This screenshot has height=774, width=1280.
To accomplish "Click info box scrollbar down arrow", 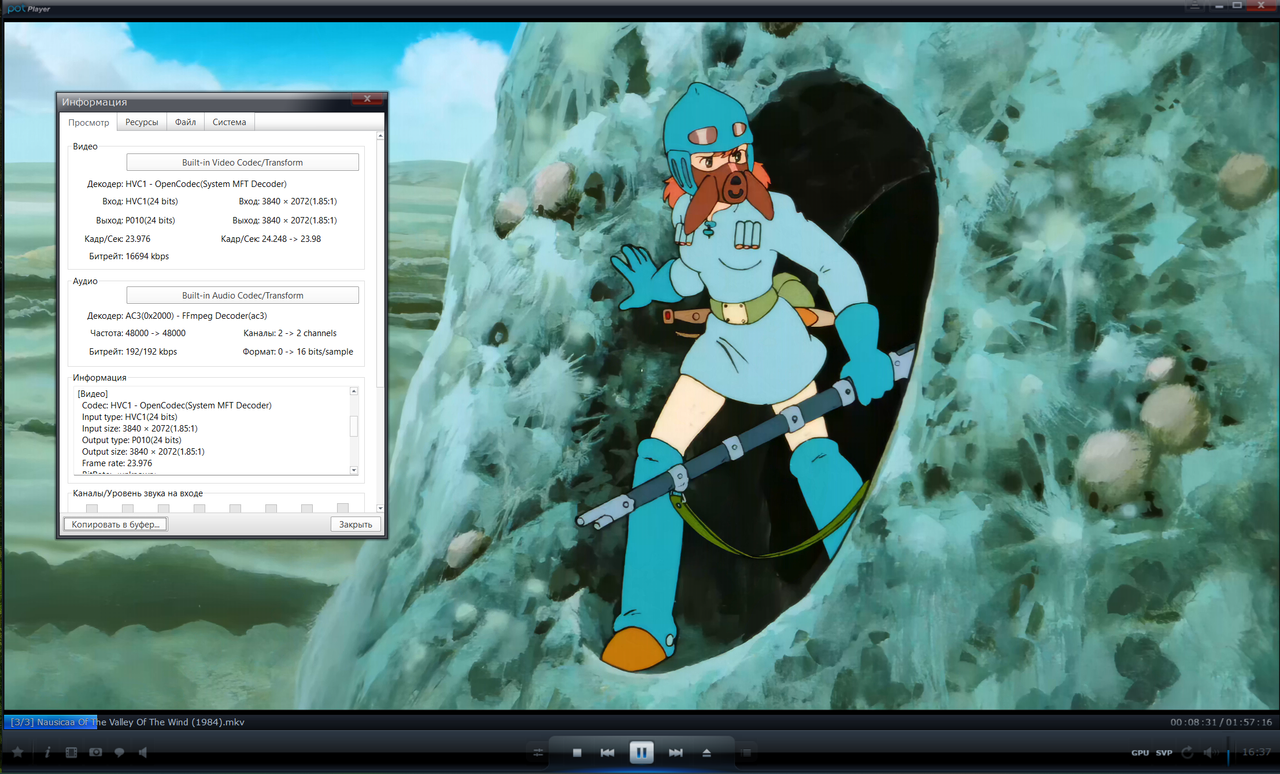I will coord(354,470).
